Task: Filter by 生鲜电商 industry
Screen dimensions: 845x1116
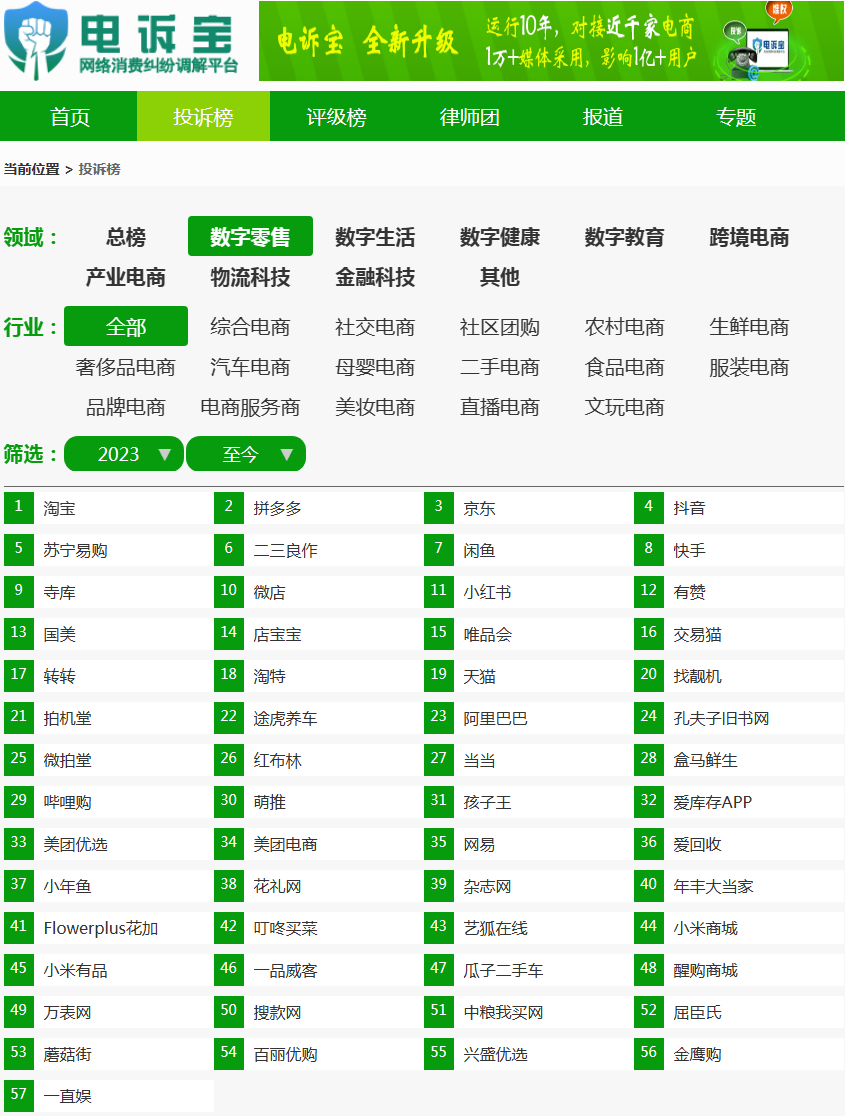Action: [749, 327]
